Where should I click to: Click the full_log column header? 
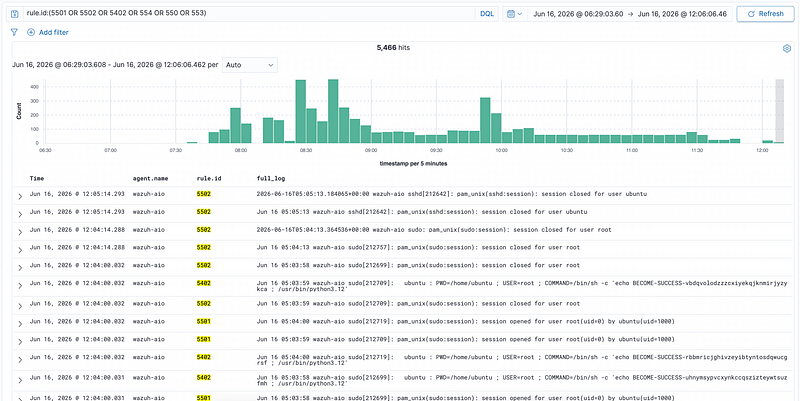click(x=271, y=179)
